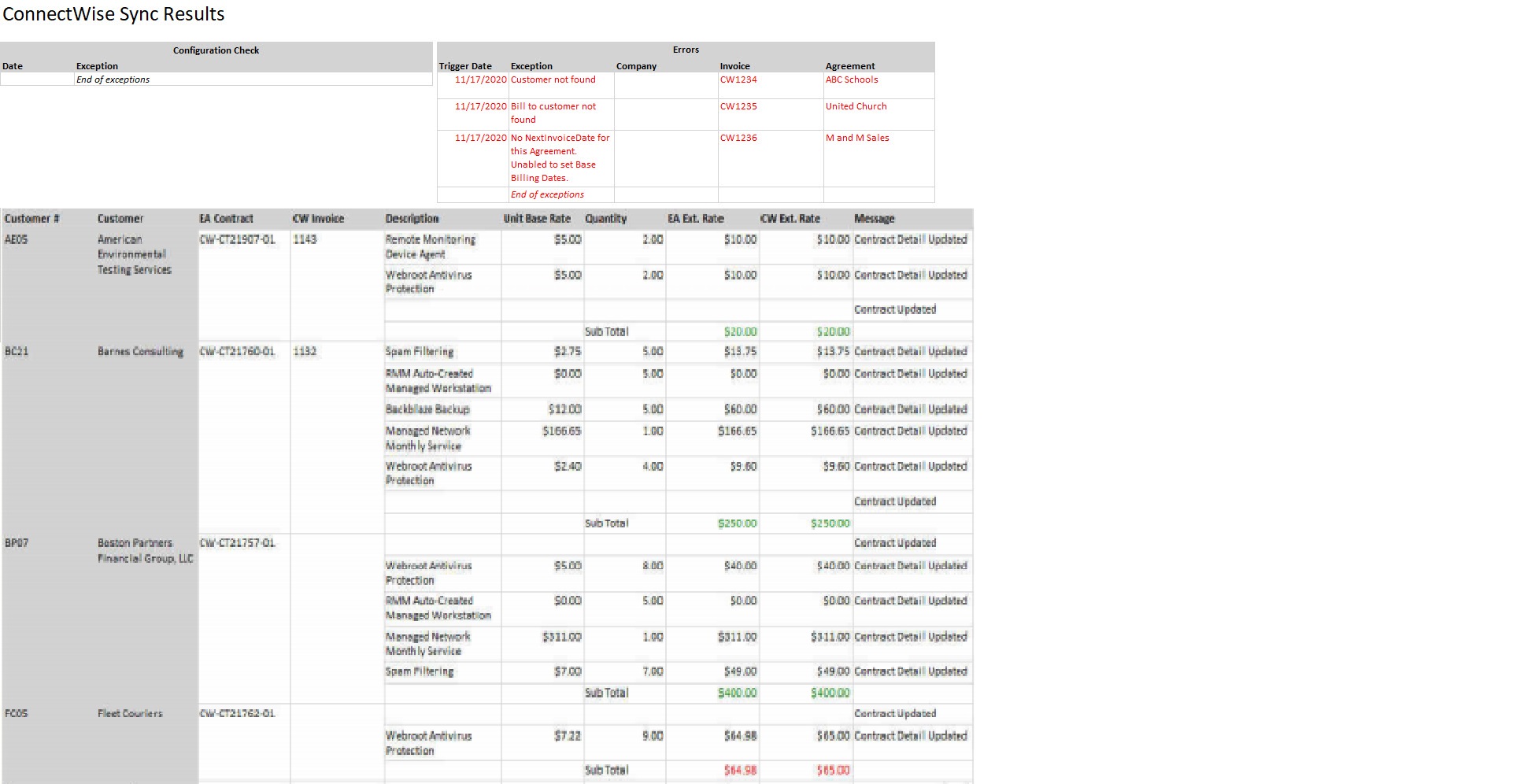
Task: Select the Message column header
Action: point(875,219)
